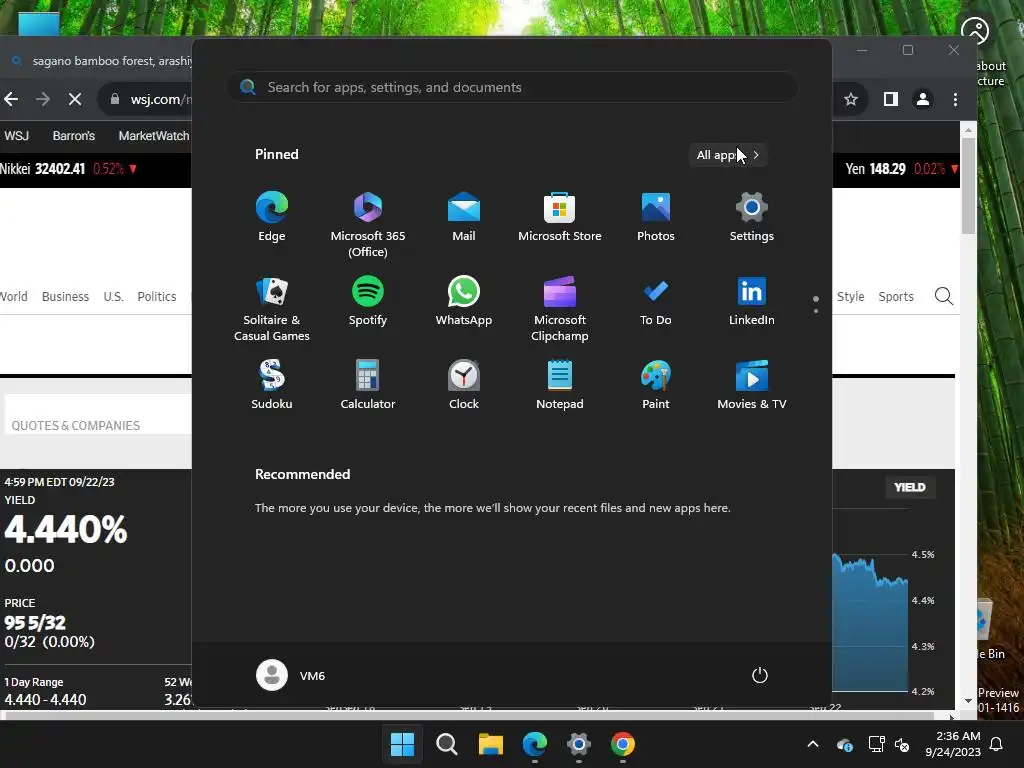The image size is (1024, 768).
Task: Click the power button in Start menu
Action: [760, 675]
